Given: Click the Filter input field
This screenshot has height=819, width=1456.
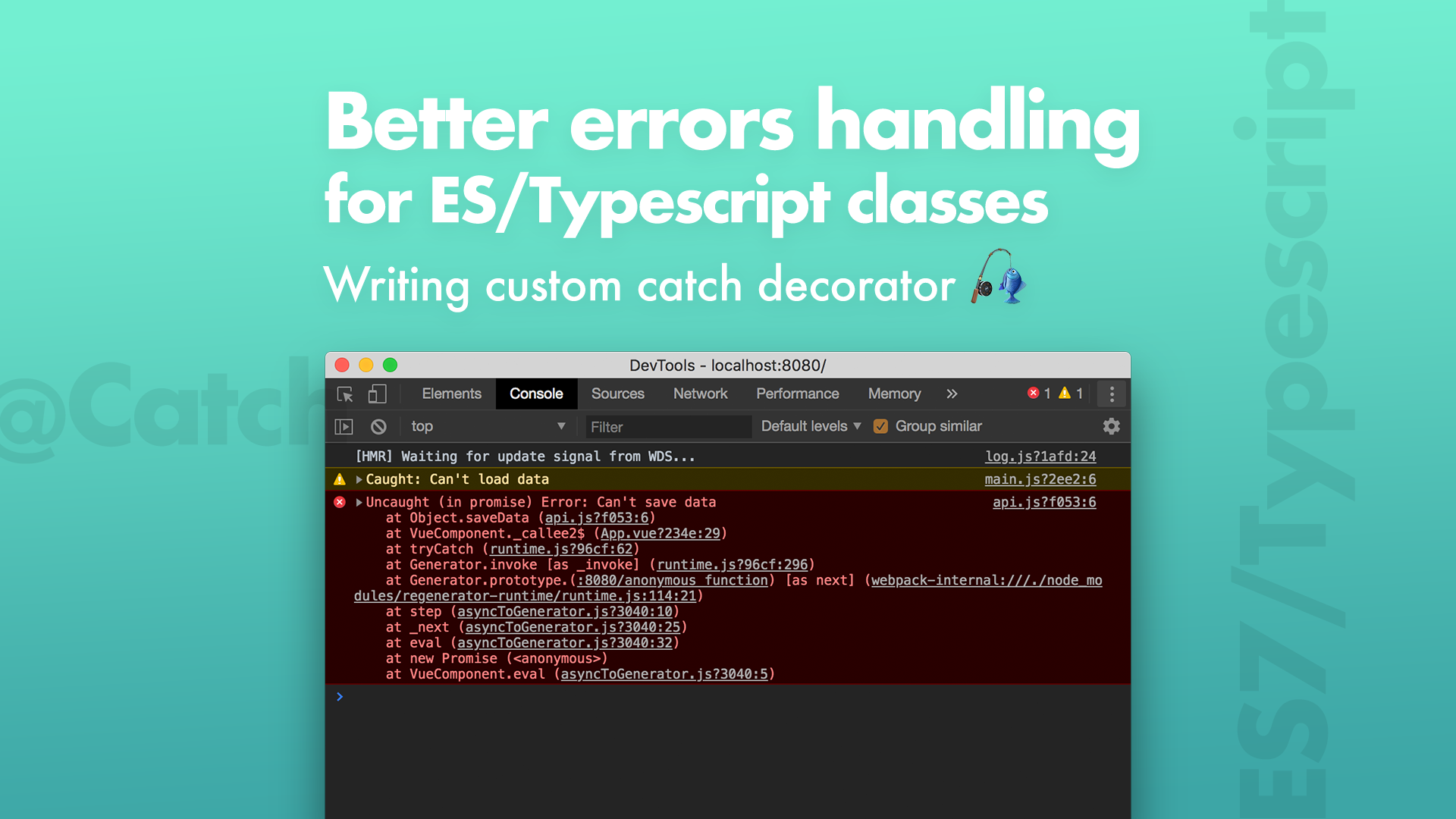Looking at the screenshot, I should tap(666, 426).
